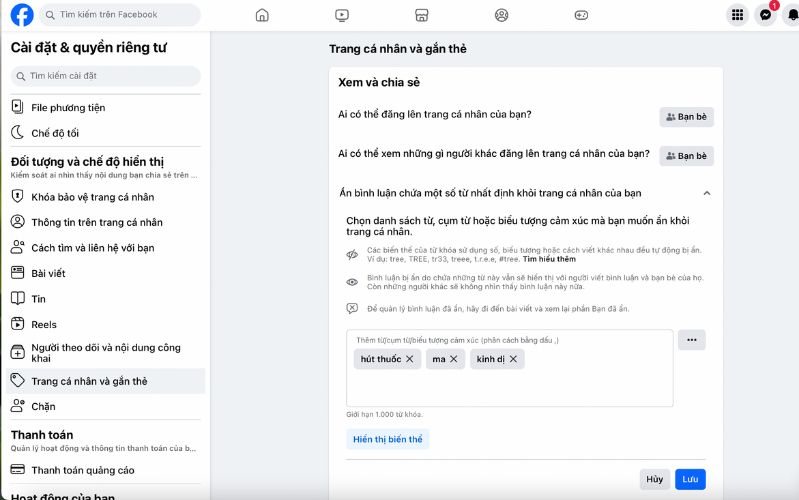The image size is (799, 500).
Task: Click the Facebook logo
Action: 22,15
